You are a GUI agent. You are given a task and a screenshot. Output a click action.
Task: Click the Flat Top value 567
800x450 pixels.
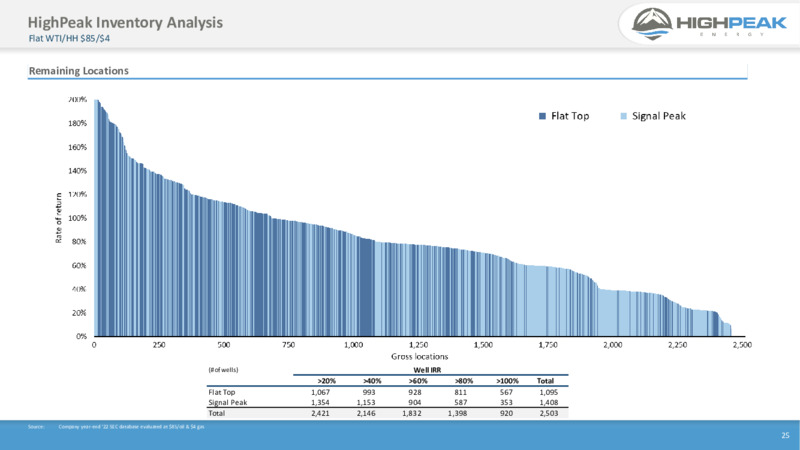tap(506, 392)
